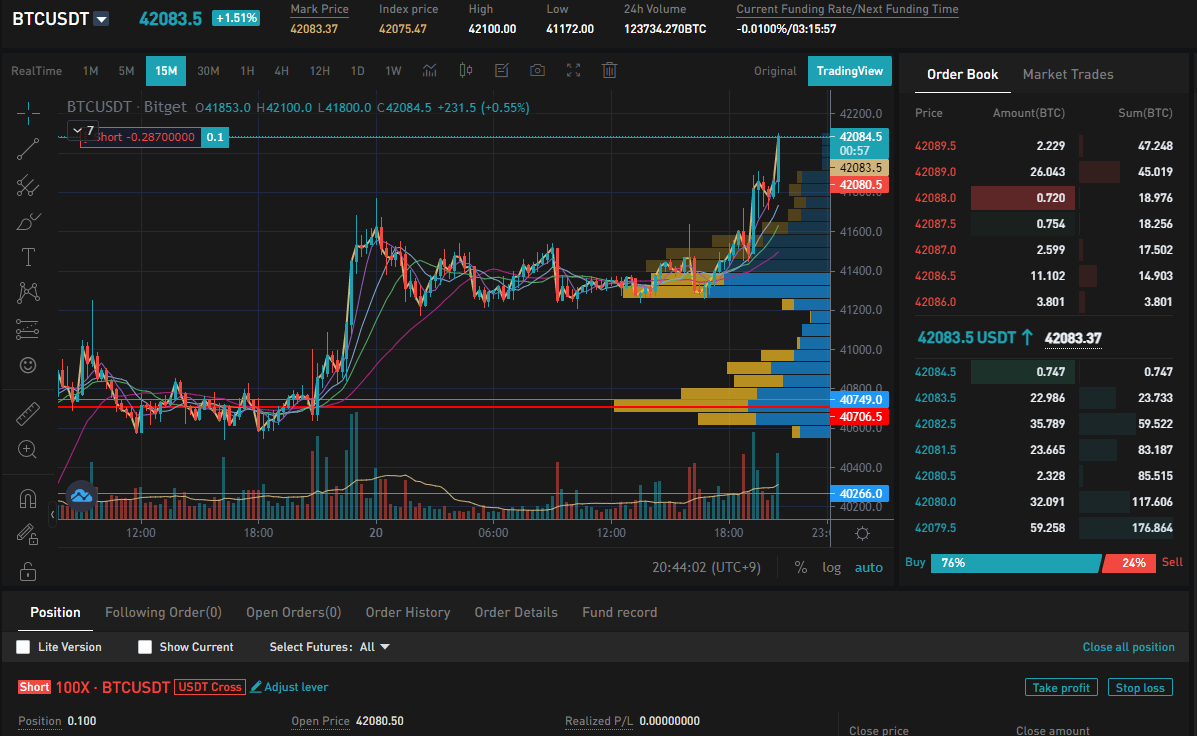The width and height of the screenshot is (1197, 736).
Task: Open the Following Order(0) tab
Action: (x=163, y=612)
